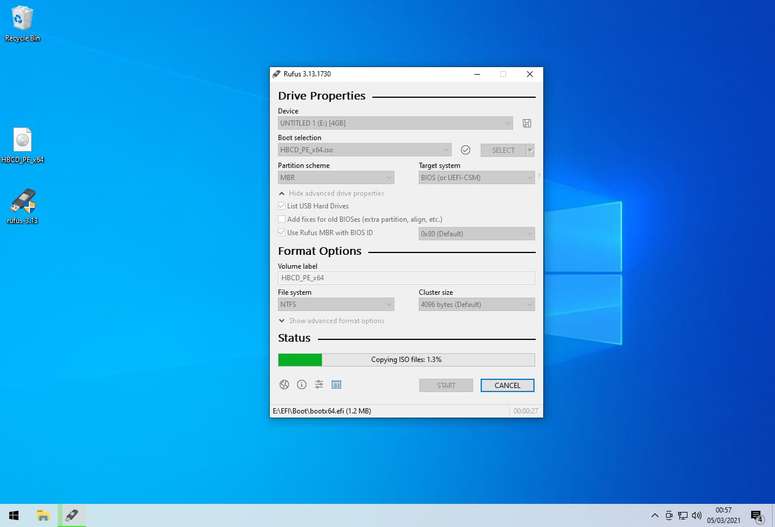Image resolution: width=775 pixels, height=527 pixels.
Task: Click the Copying ISO files progress bar
Action: pos(406,359)
